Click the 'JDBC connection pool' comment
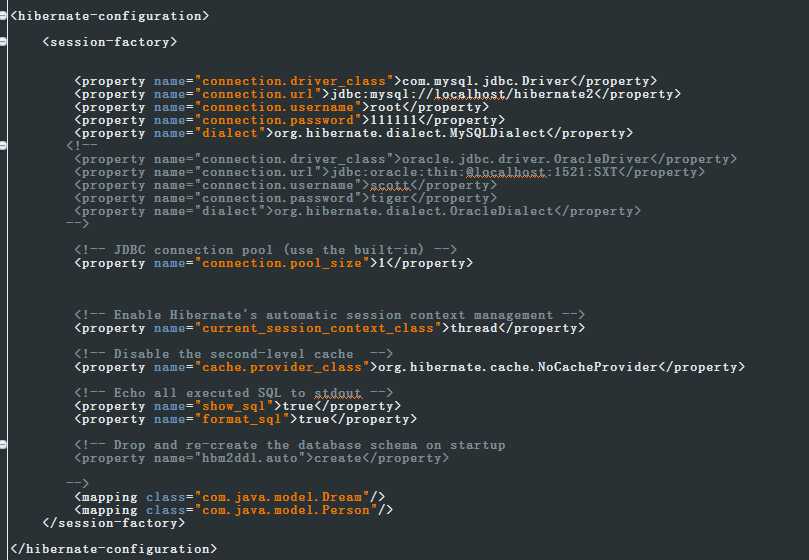The width and height of the screenshot is (809, 560). 266,250
